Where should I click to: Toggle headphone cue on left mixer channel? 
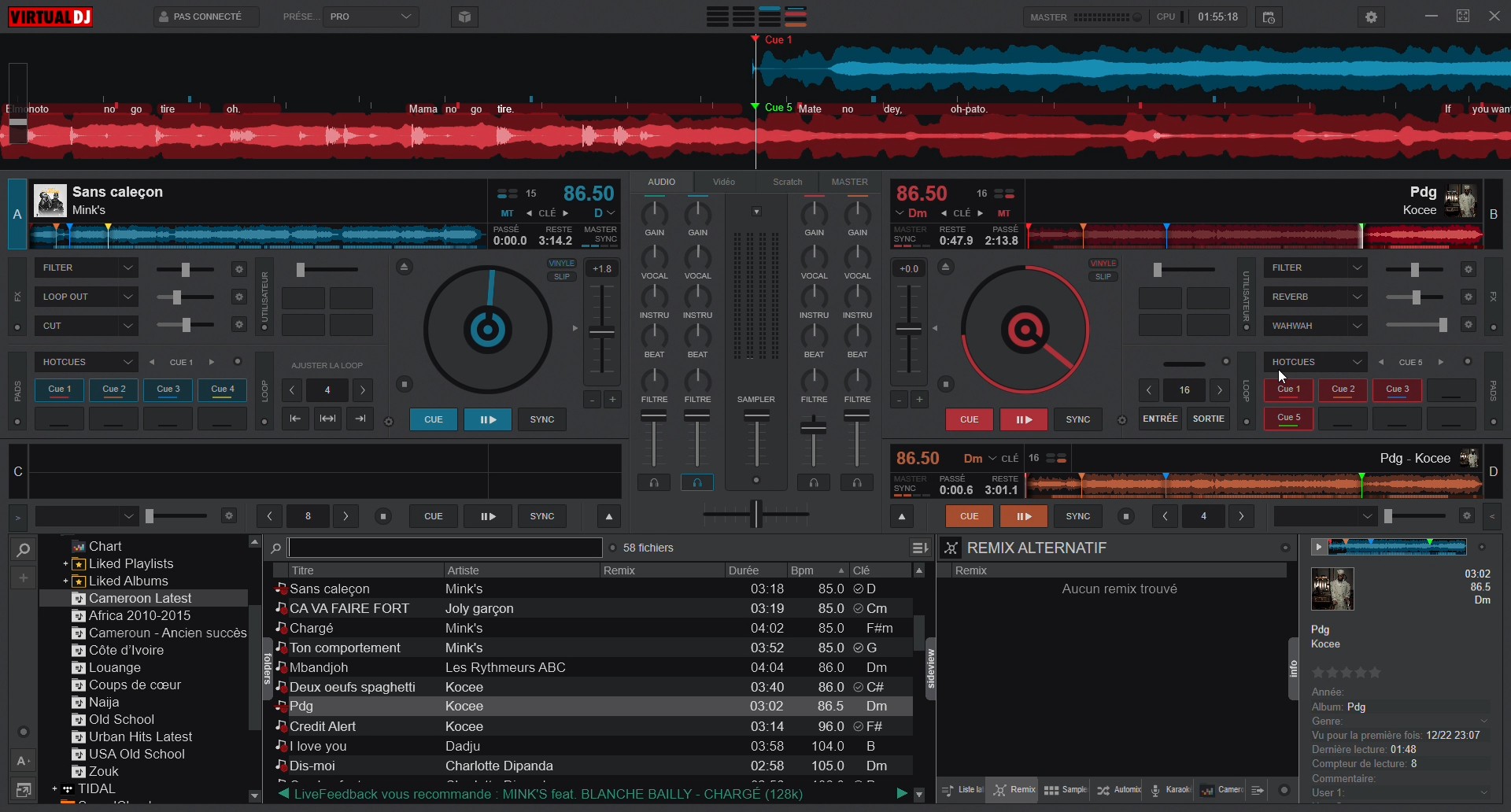click(x=654, y=483)
